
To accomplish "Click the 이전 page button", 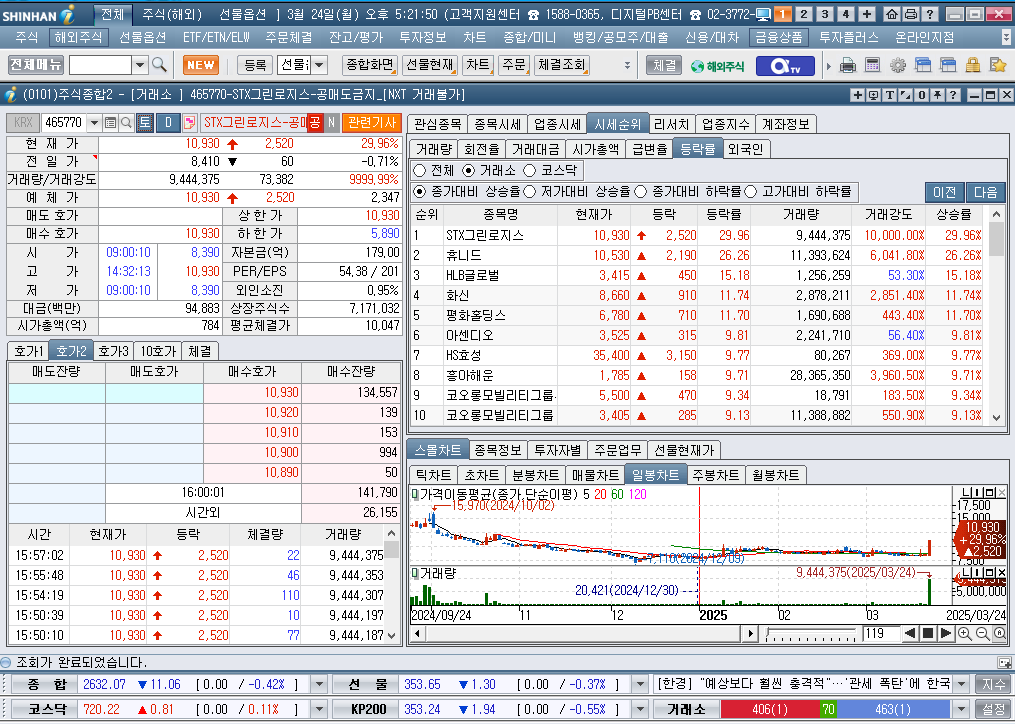I will point(944,192).
